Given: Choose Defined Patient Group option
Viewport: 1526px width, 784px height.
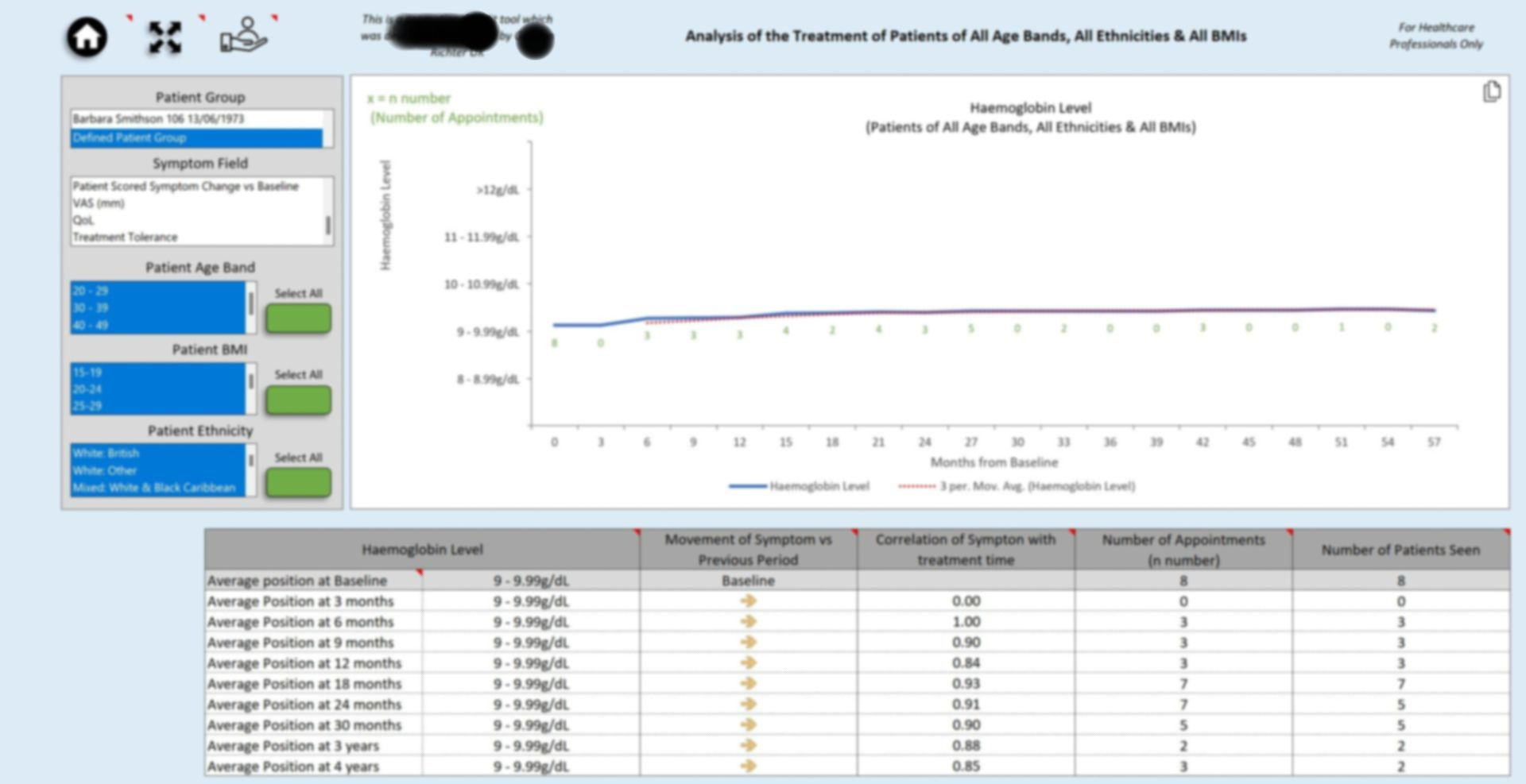Looking at the screenshot, I should (197, 138).
